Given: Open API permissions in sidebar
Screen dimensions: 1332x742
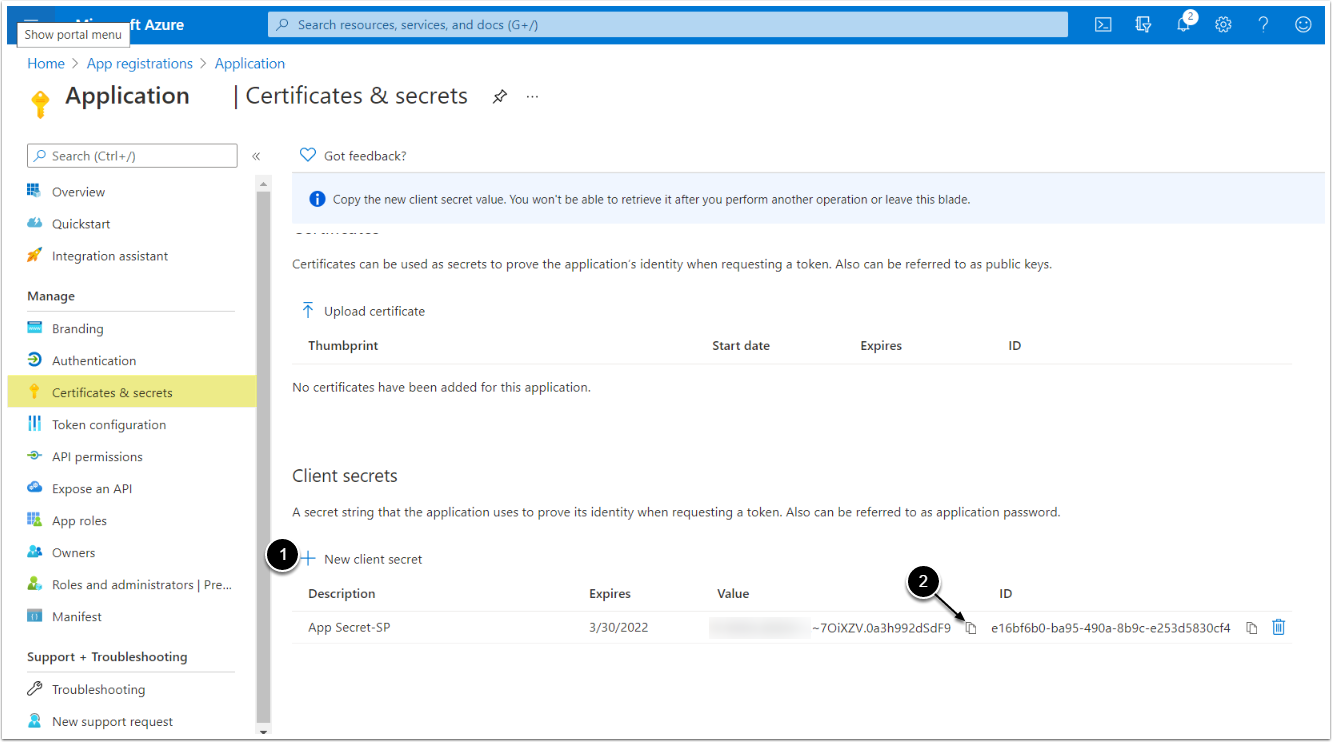Looking at the screenshot, I should (x=97, y=457).
